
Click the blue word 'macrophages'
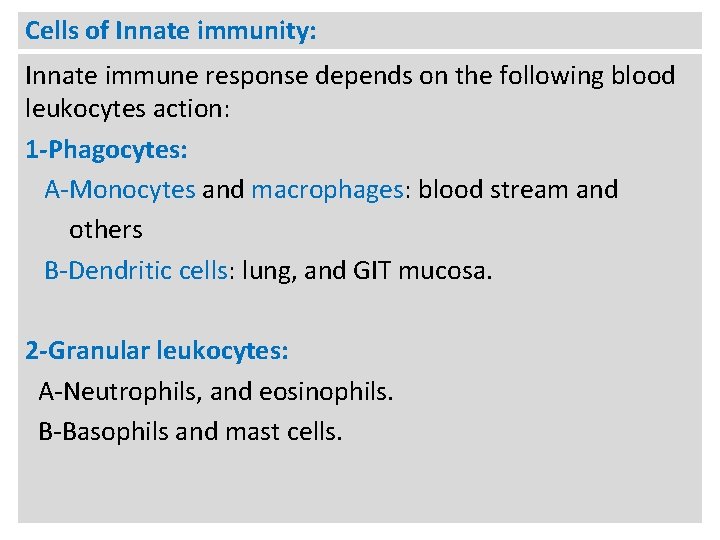(x=327, y=190)
